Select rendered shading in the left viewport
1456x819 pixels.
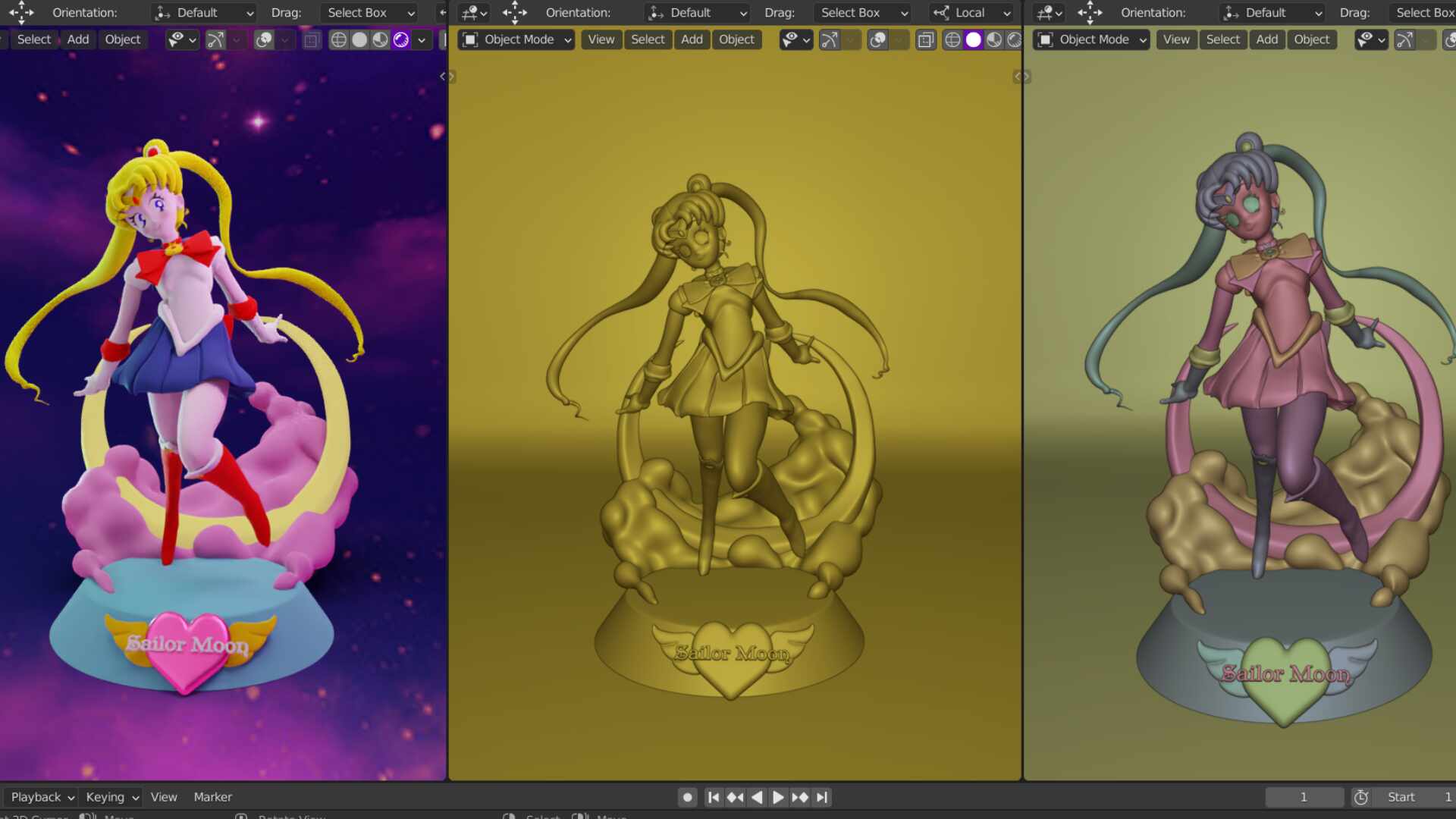pyautogui.click(x=400, y=39)
